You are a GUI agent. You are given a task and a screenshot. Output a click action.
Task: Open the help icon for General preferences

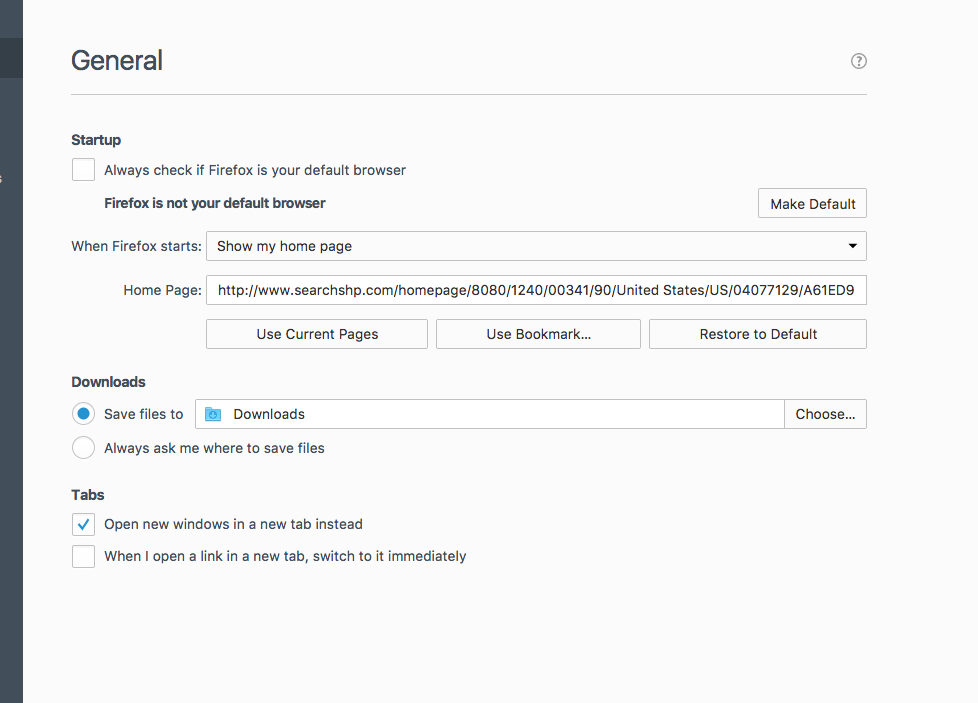click(x=858, y=61)
